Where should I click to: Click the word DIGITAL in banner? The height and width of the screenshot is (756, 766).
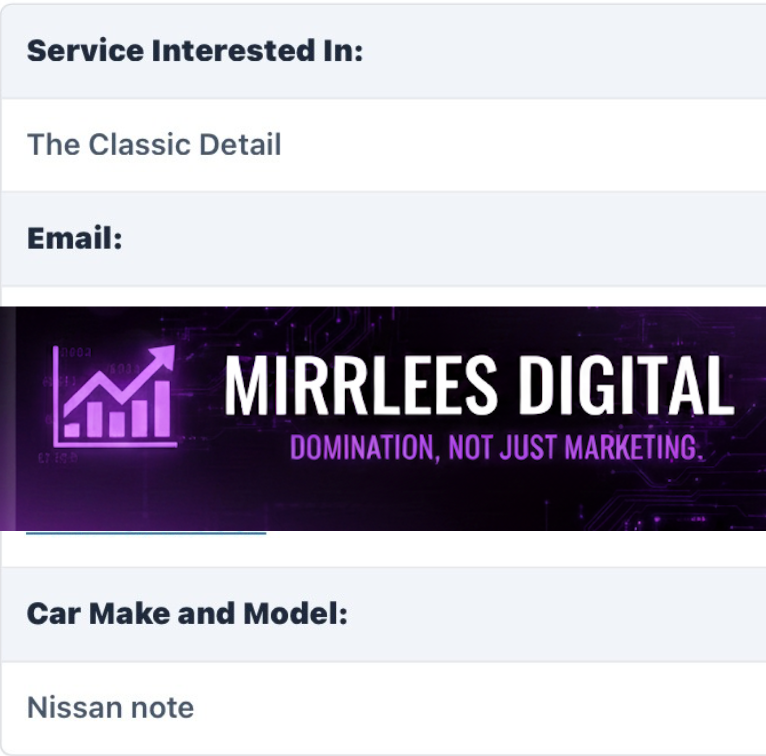pos(627,386)
